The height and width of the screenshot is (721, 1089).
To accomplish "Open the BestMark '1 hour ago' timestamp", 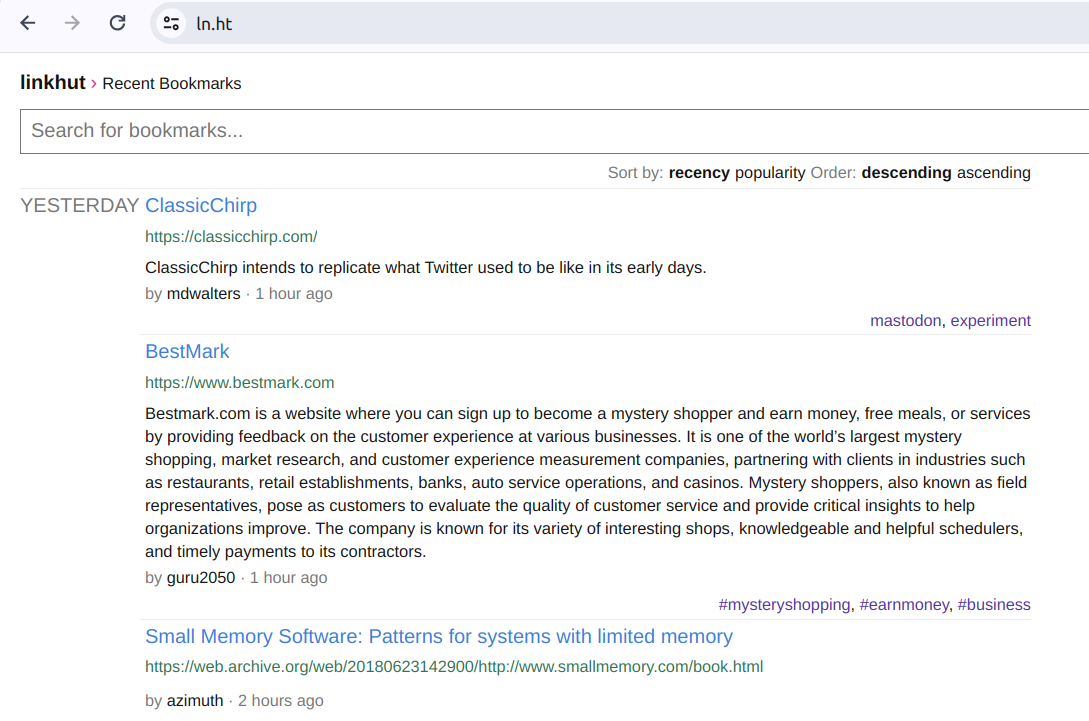I will [288, 578].
